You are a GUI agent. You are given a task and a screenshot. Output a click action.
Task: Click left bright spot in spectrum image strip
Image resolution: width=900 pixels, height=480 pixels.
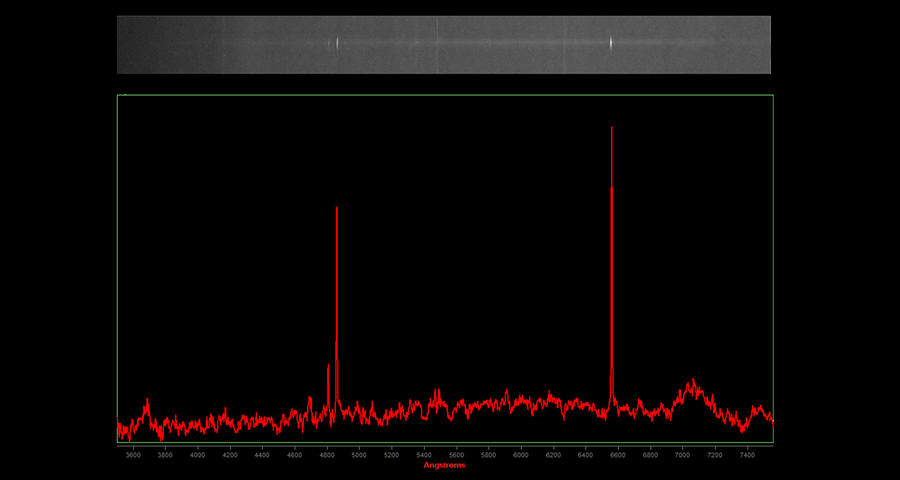click(337, 43)
